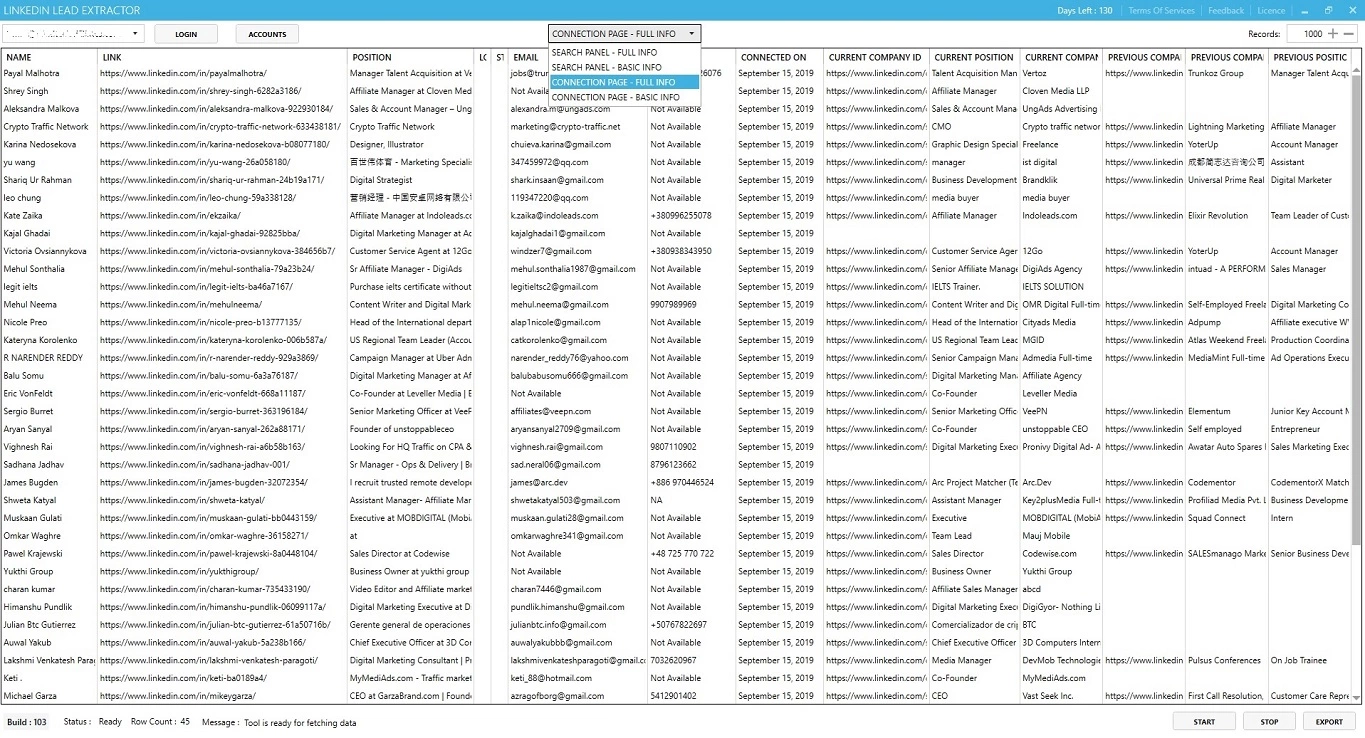Minimize the Lead Extractor window
Image resolution: width=1365 pixels, height=738 pixels.
(x=1307, y=10)
